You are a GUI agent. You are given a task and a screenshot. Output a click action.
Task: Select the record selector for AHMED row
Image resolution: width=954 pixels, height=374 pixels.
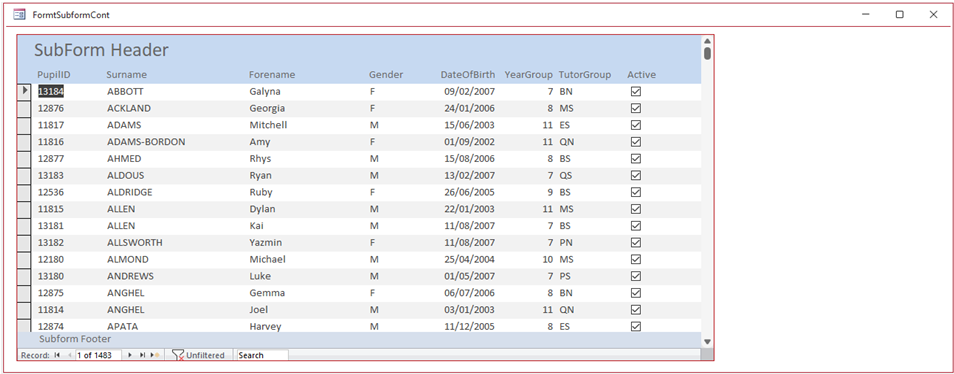(x=24, y=159)
